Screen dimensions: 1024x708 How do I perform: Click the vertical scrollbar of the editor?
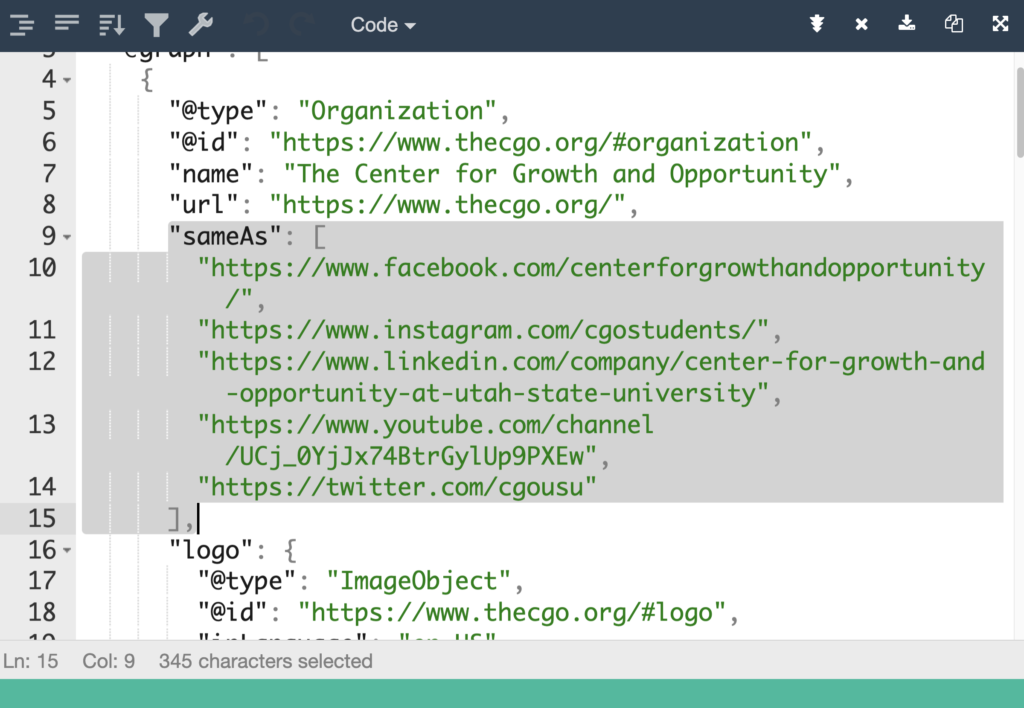pos(1019,111)
